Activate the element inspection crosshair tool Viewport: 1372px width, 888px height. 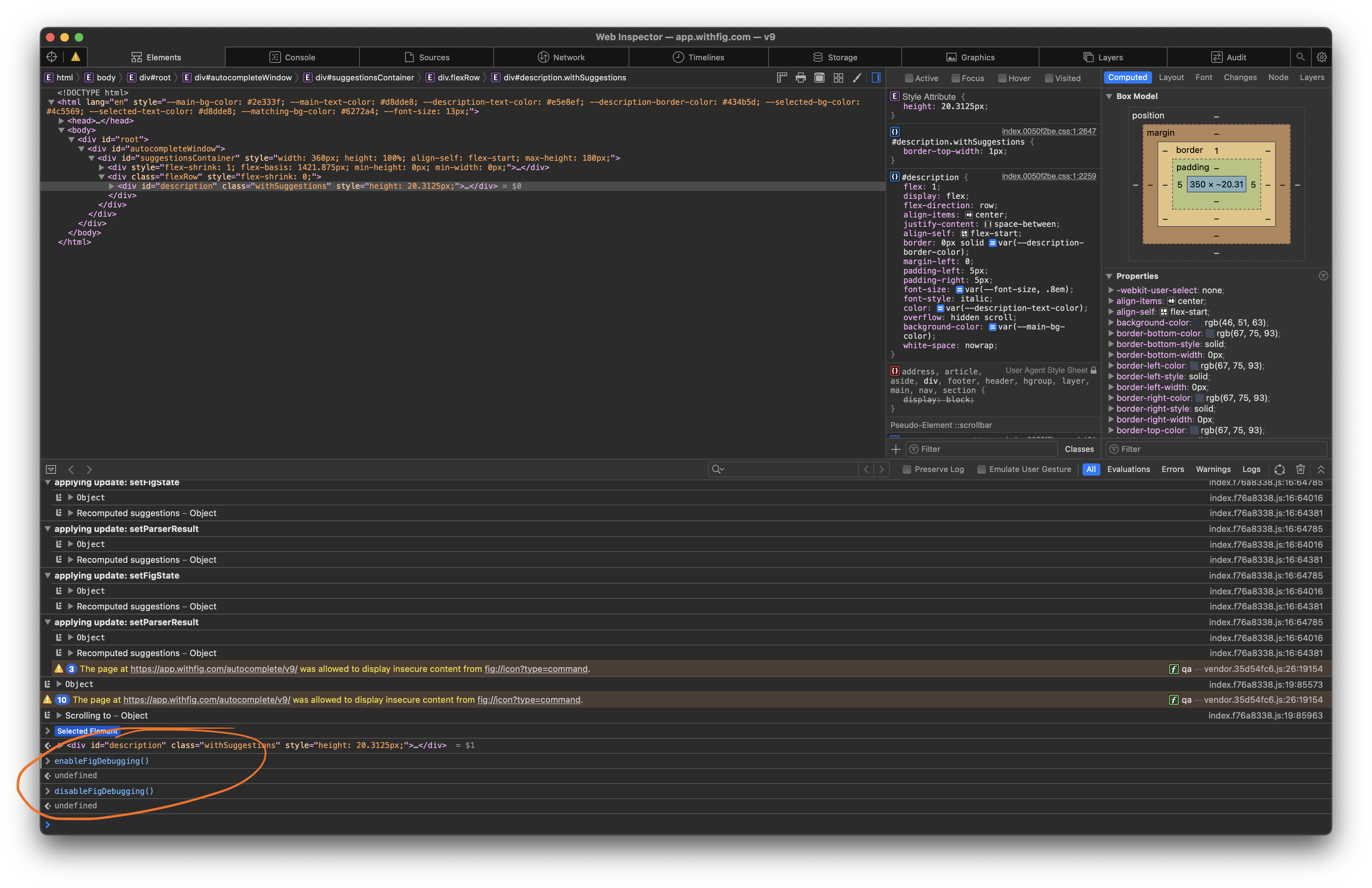(x=51, y=56)
